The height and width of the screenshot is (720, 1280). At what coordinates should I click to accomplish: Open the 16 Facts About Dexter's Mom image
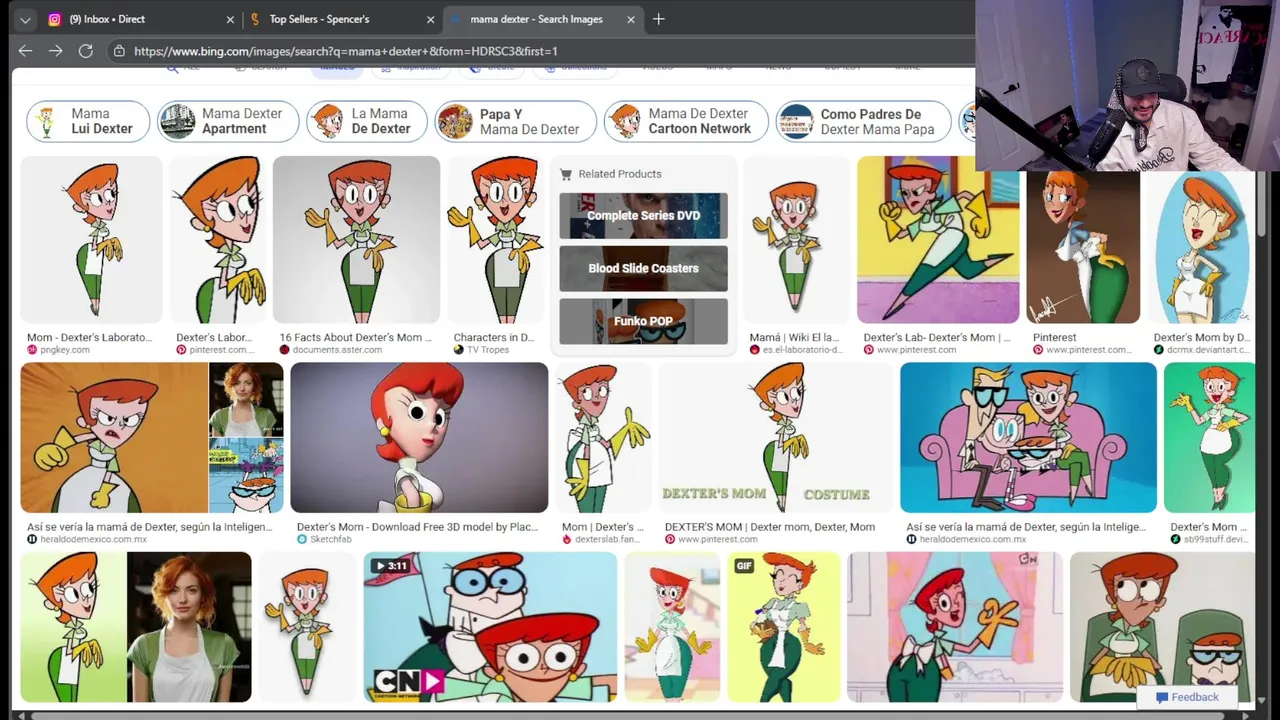356,240
